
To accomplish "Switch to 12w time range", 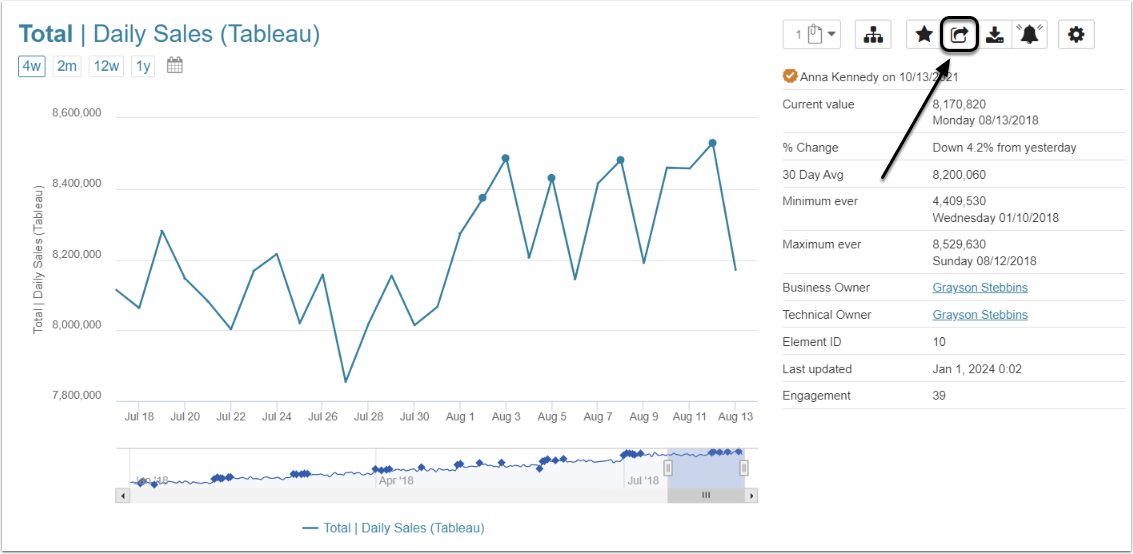I will point(105,66).
